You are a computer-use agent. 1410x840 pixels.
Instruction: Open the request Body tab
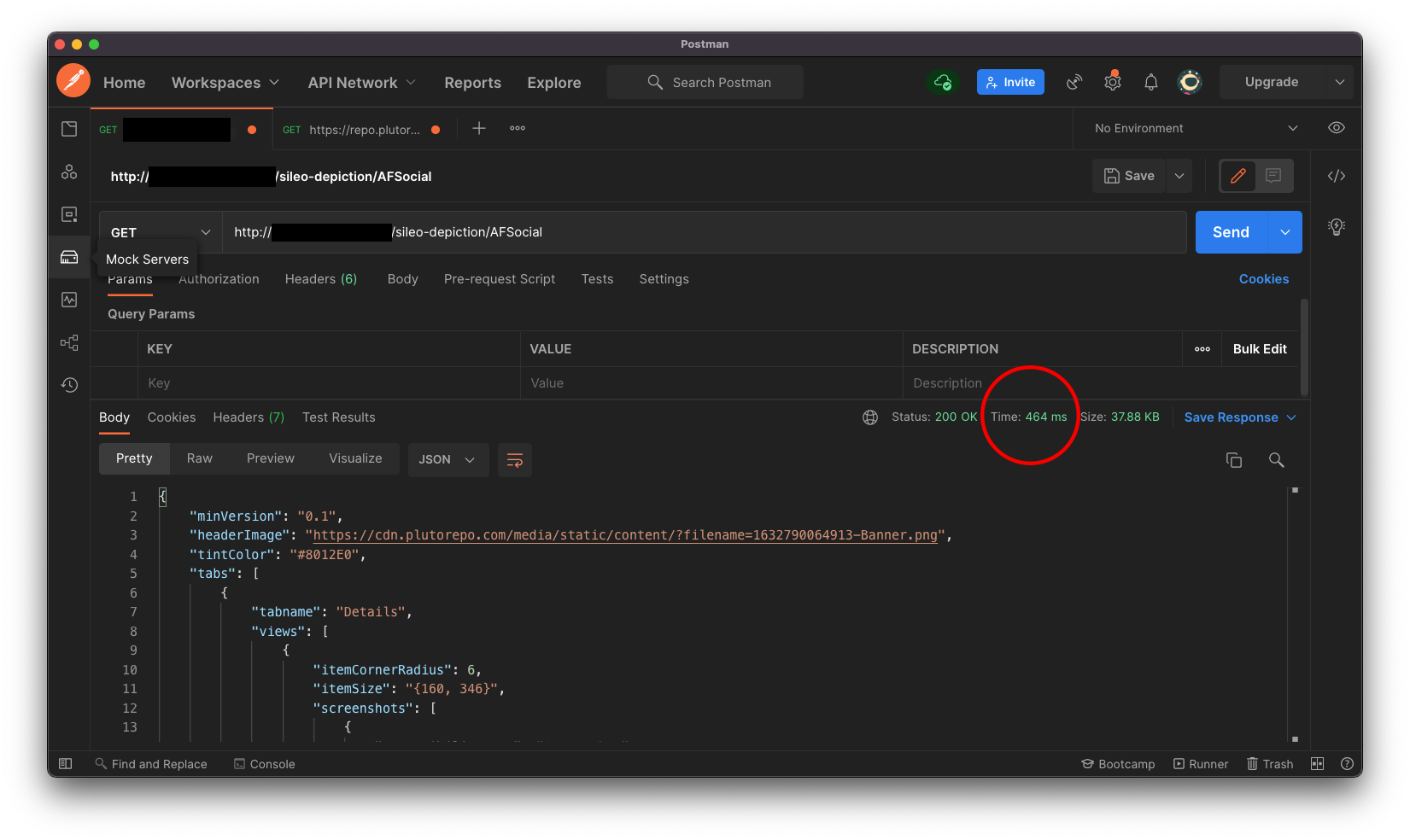403,279
